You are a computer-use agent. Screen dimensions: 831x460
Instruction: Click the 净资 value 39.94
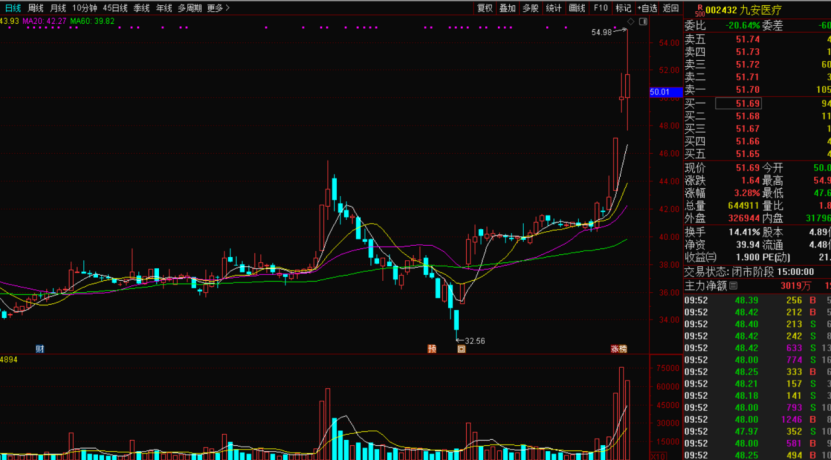[748, 245]
